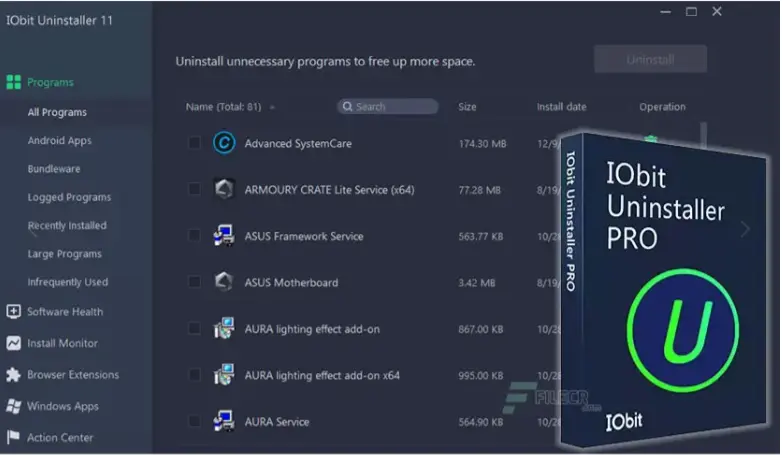Click the Install Monitor chart icon

(x=13, y=343)
